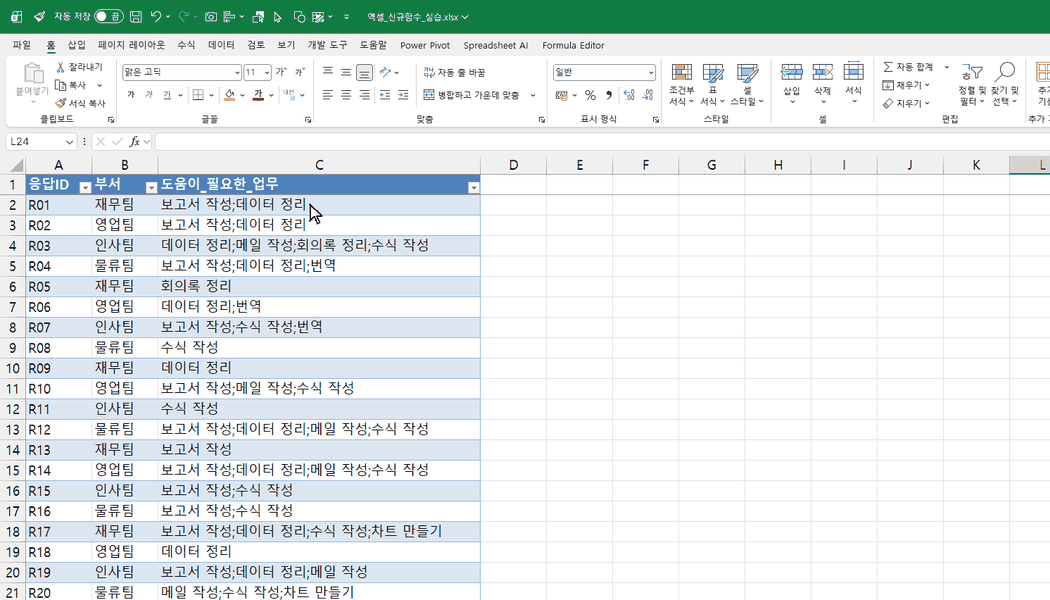Click the align left icon

coord(327,95)
